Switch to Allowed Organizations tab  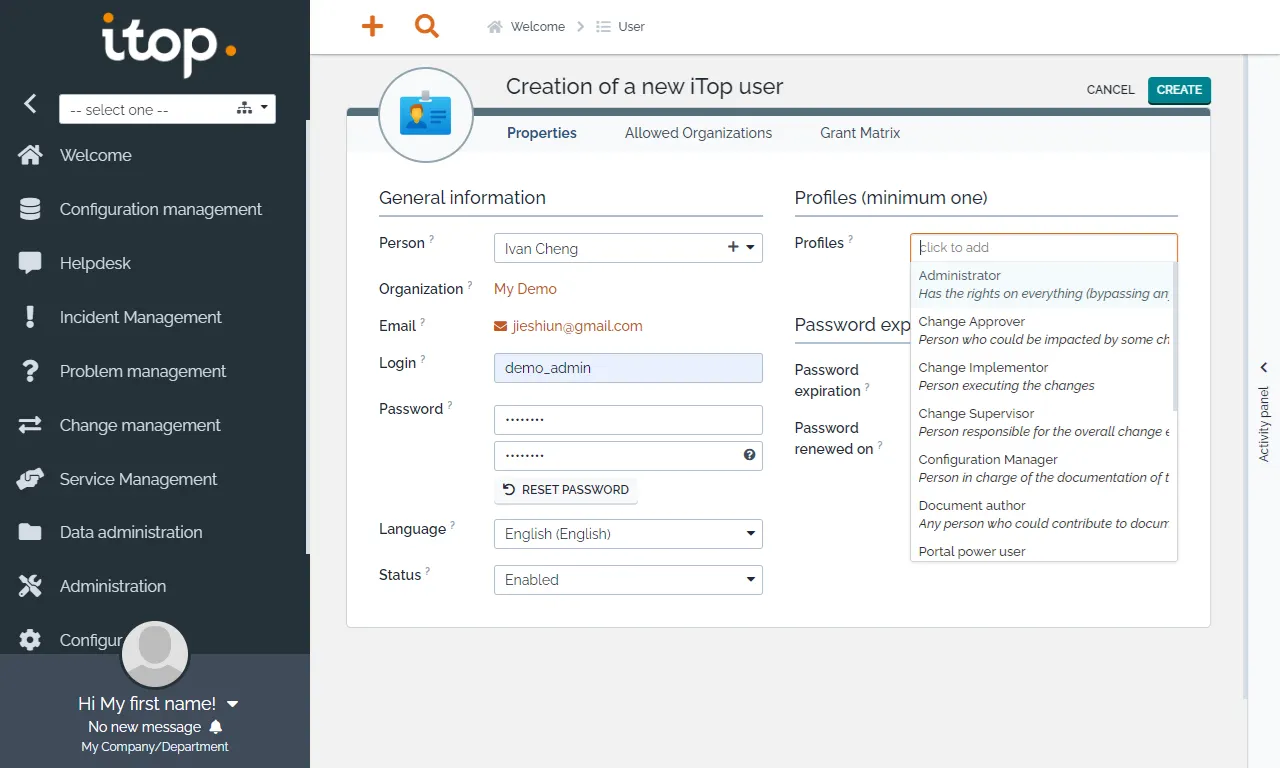point(698,133)
